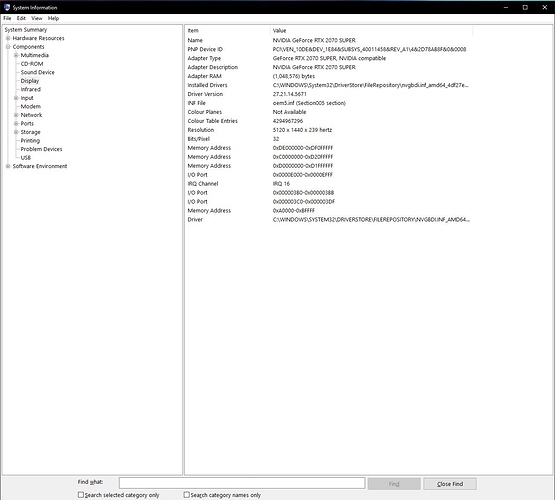Viewport: 555px width, 500px height.
Task: Click the Value column header
Action: (x=372, y=31)
